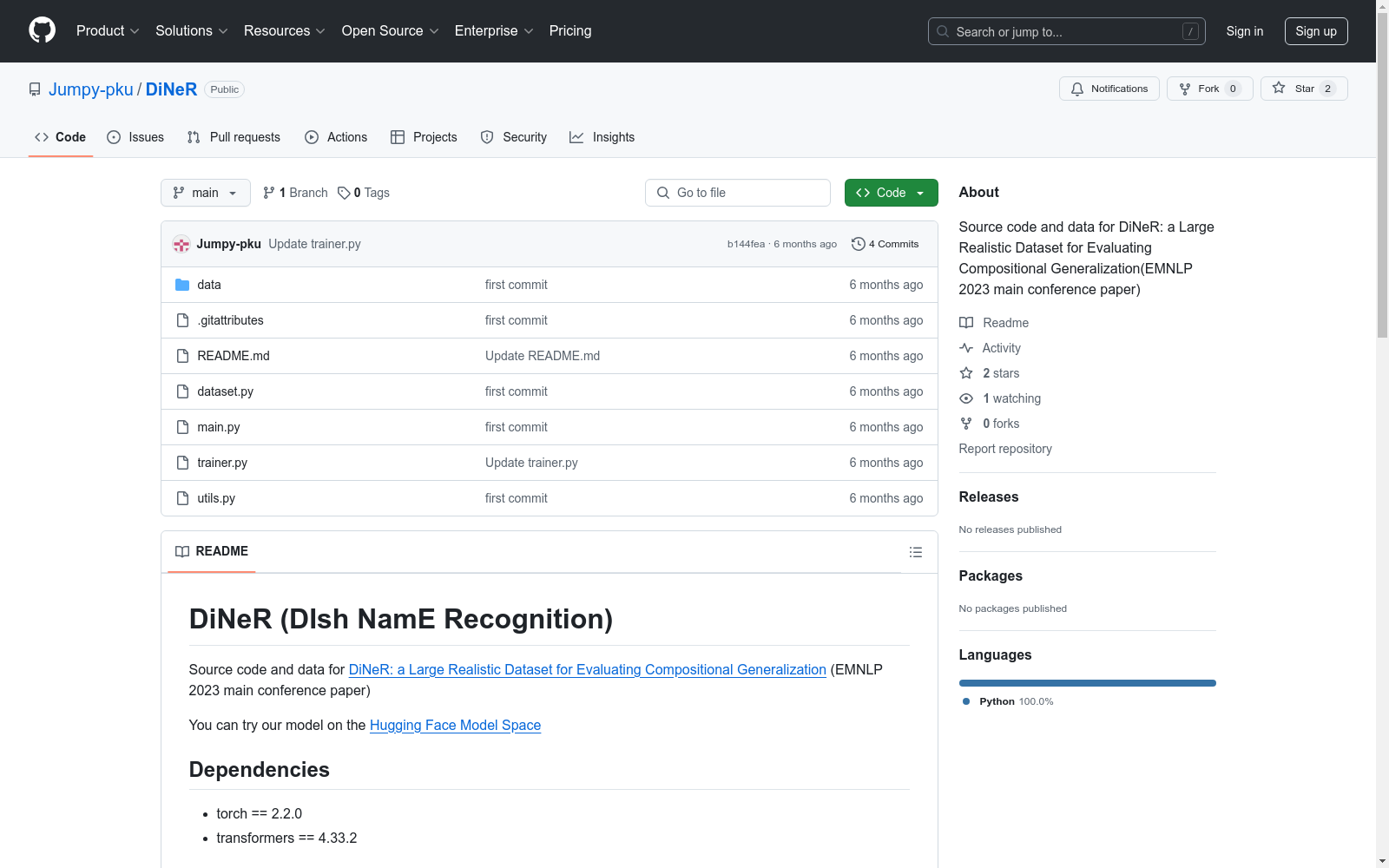
Task: Open the DiNeR repository name link
Action: [171, 89]
